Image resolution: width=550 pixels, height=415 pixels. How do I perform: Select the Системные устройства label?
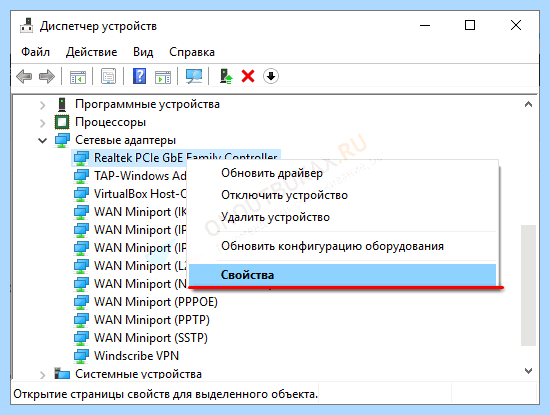(138, 374)
